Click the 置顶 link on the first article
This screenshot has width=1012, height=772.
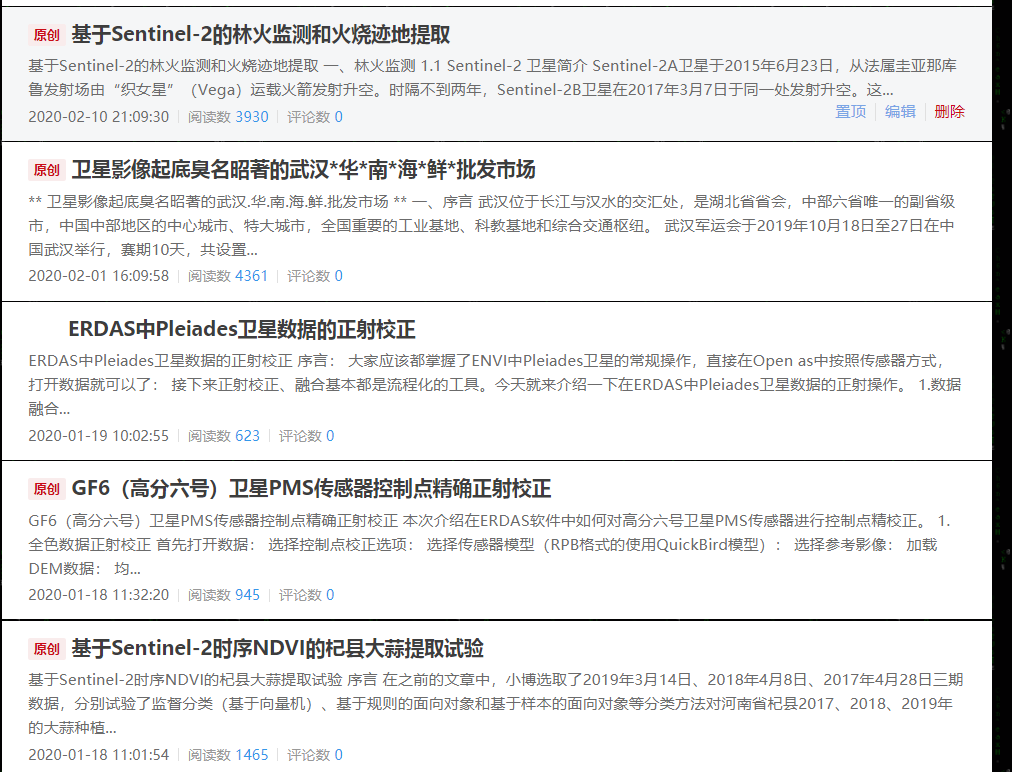click(x=850, y=112)
